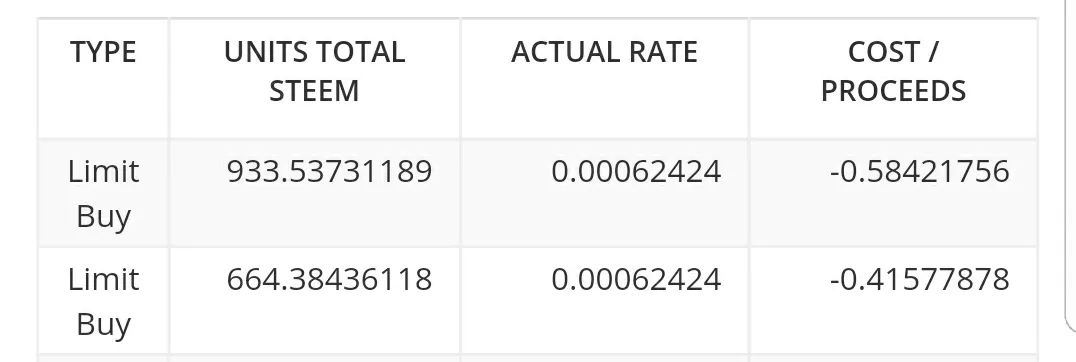Click the ACTUAL RATE column header

point(604,52)
